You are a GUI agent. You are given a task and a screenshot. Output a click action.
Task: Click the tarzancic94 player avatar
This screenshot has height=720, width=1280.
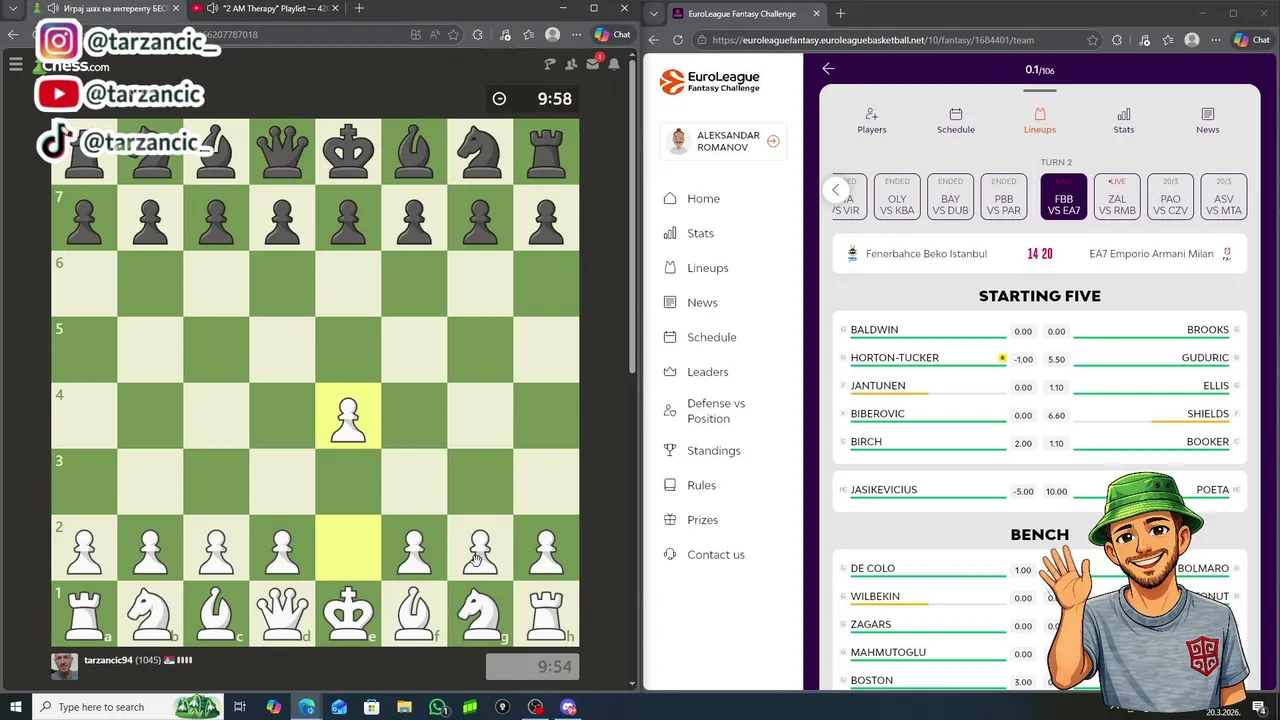click(x=64, y=665)
